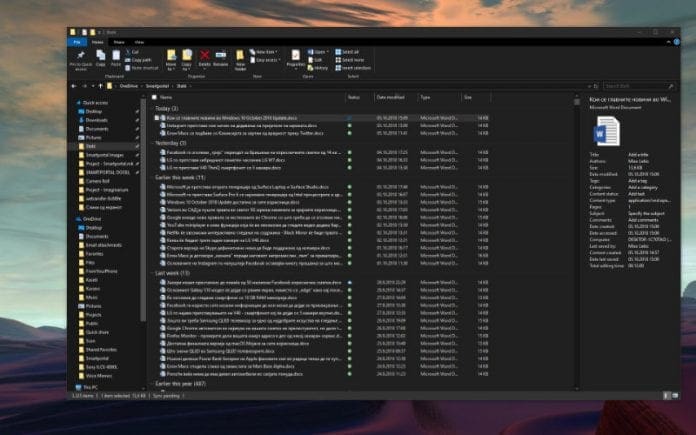Viewport: 696px width, 435px height.
Task: Click Select all in ribbon
Action: coord(347,52)
